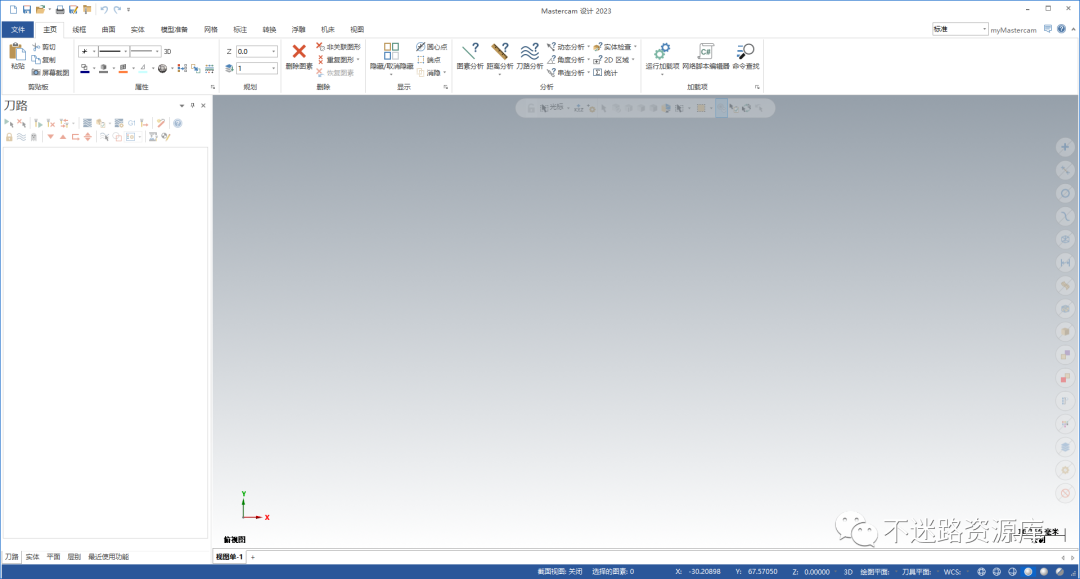1080x579 pixels.
Task: Open the level number 1 dropdown
Action: (x=273, y=68)
